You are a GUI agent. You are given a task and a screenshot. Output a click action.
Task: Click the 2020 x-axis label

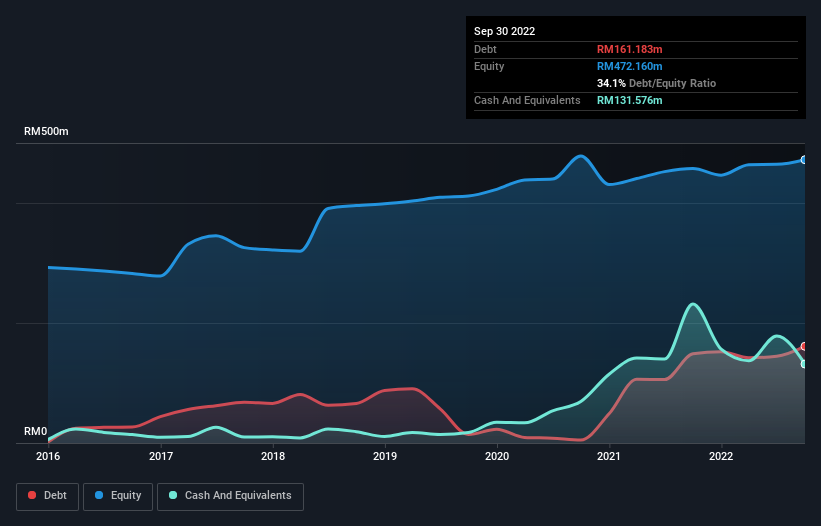point(497,456)
